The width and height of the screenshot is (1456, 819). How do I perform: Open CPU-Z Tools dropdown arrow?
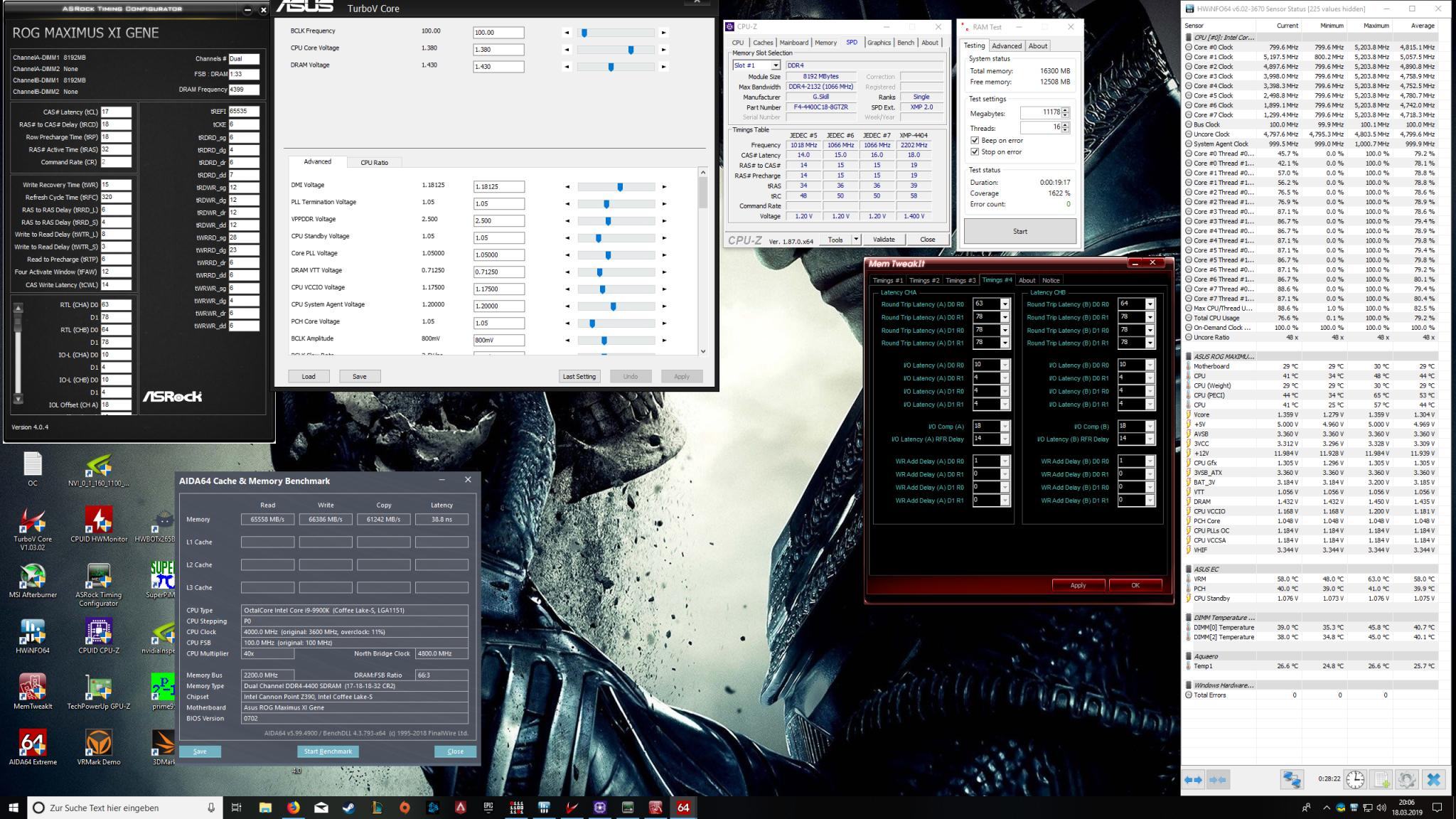856,240
